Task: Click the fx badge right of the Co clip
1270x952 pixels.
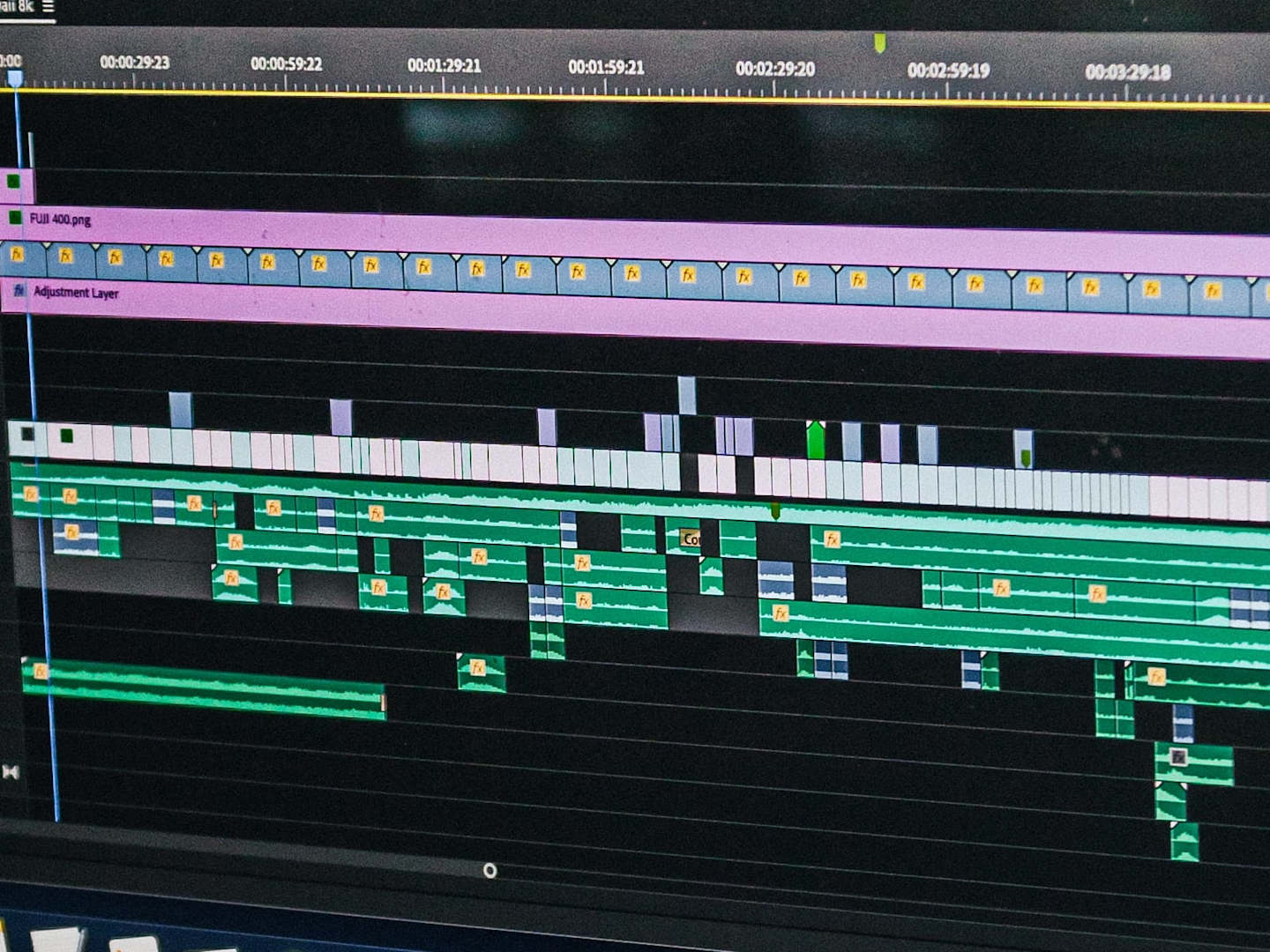Action: [x=831, y=539]
